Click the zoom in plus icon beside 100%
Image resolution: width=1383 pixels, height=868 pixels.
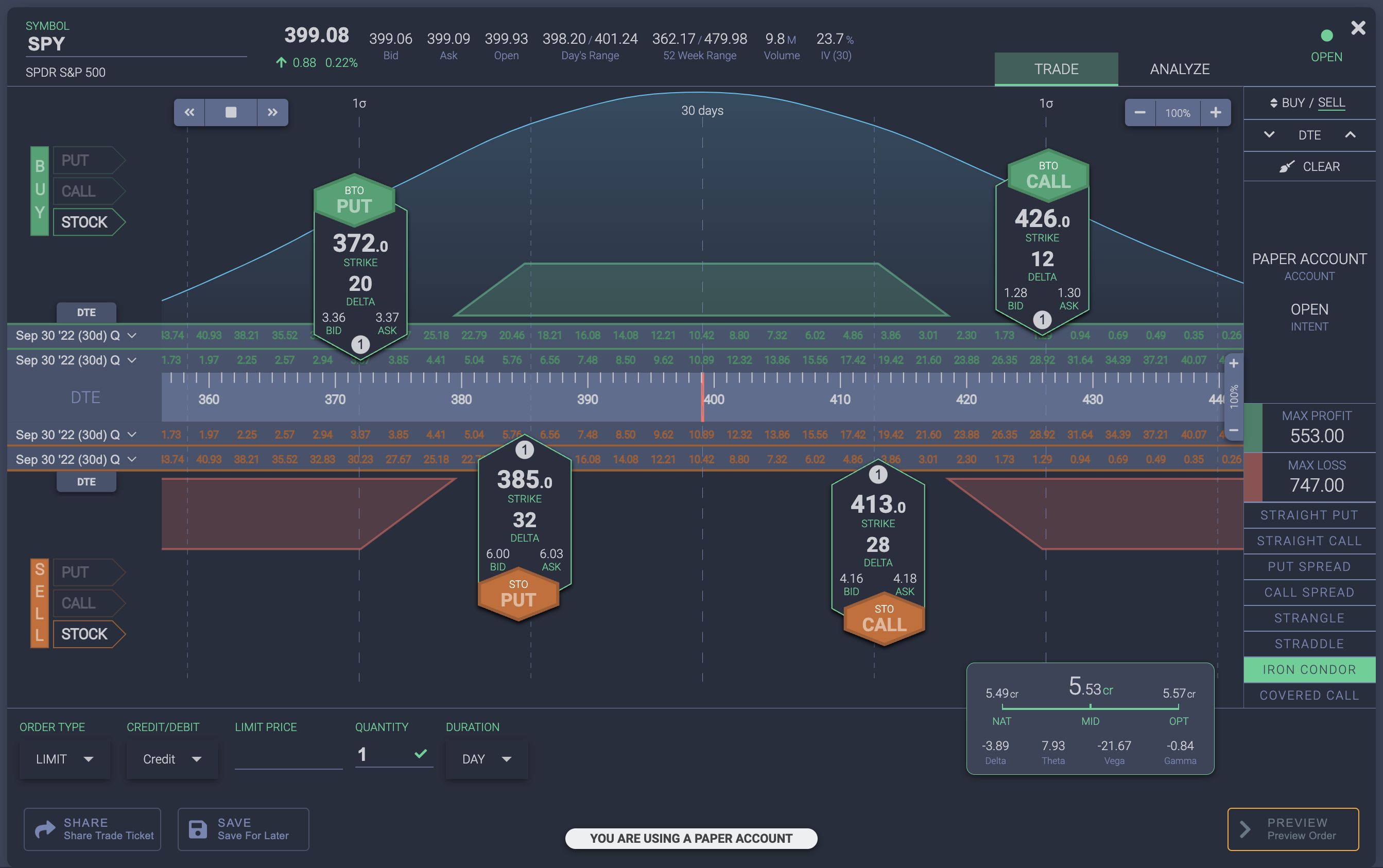[1216, 113]
